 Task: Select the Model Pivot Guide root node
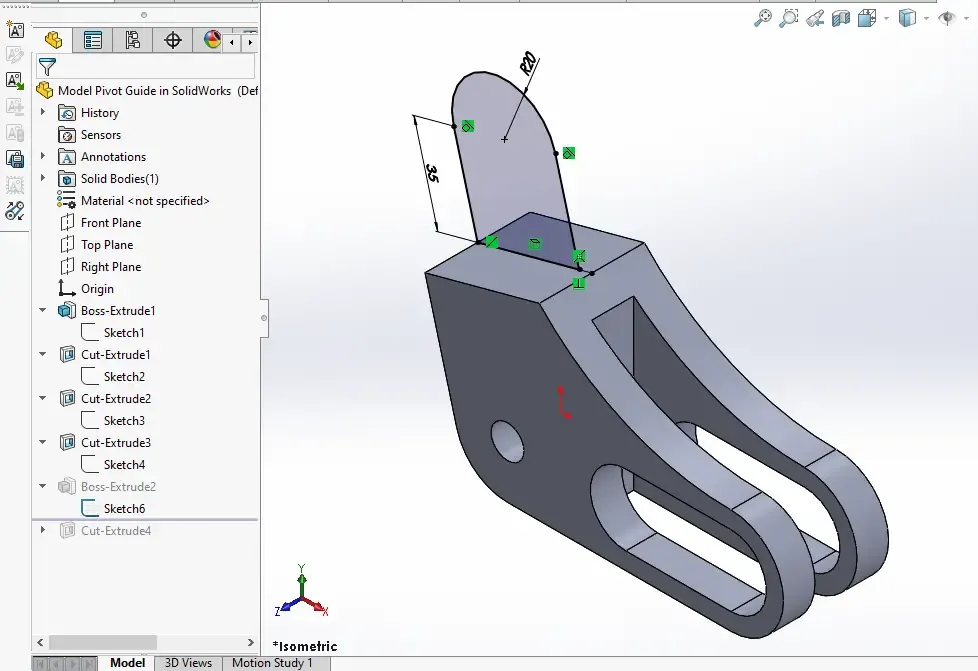coord(147,90)
